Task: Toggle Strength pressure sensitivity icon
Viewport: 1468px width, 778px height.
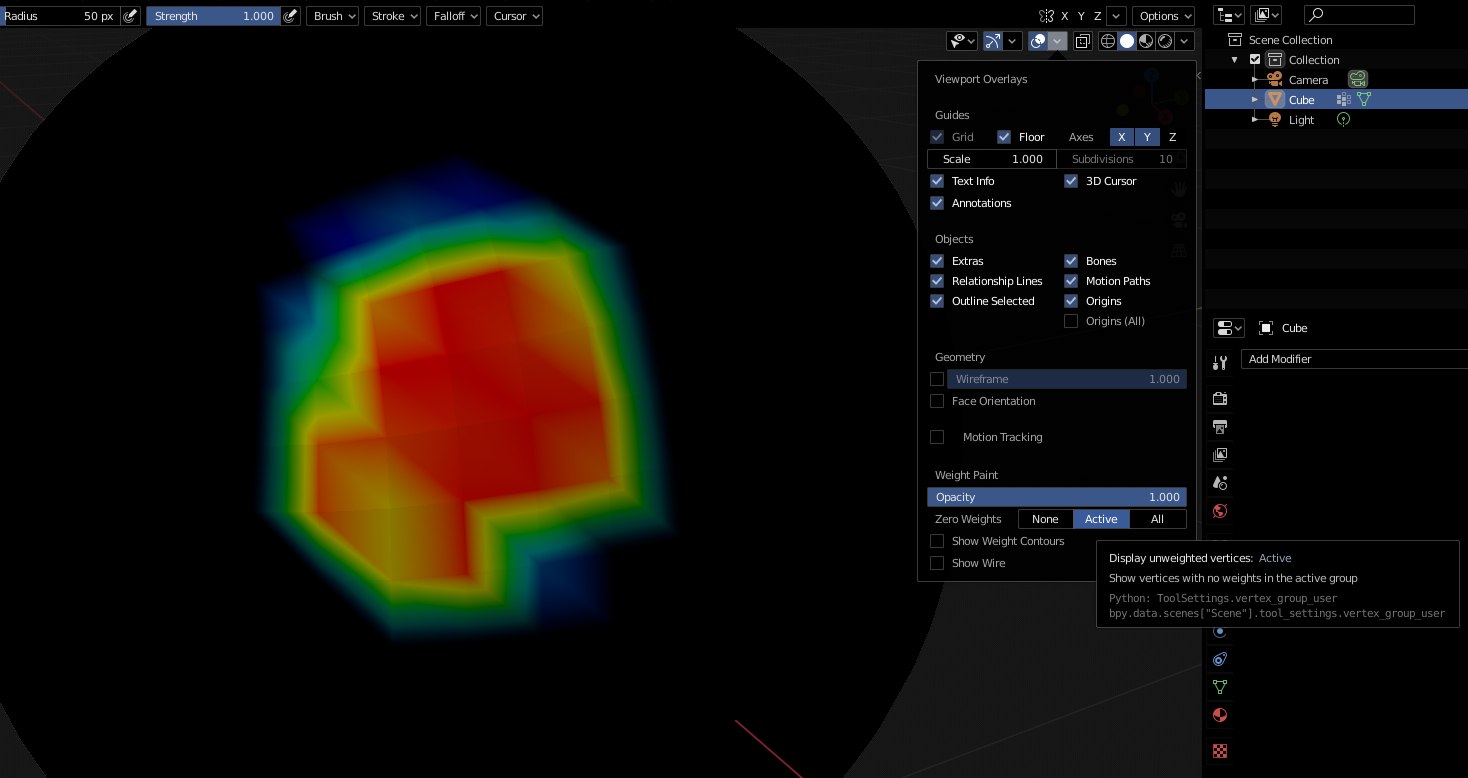Action: (290, 16)
